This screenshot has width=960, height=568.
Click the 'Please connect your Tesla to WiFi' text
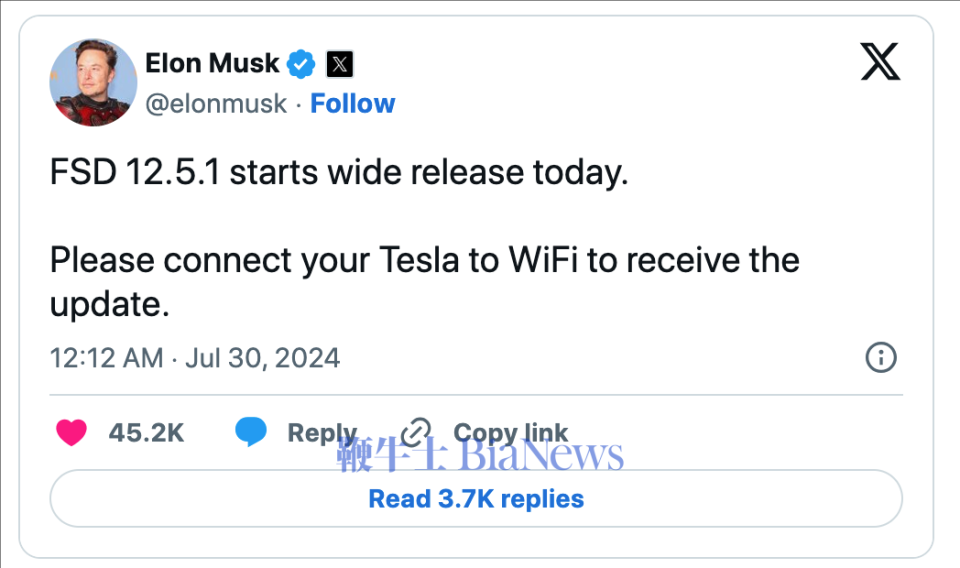pos(424,261)
